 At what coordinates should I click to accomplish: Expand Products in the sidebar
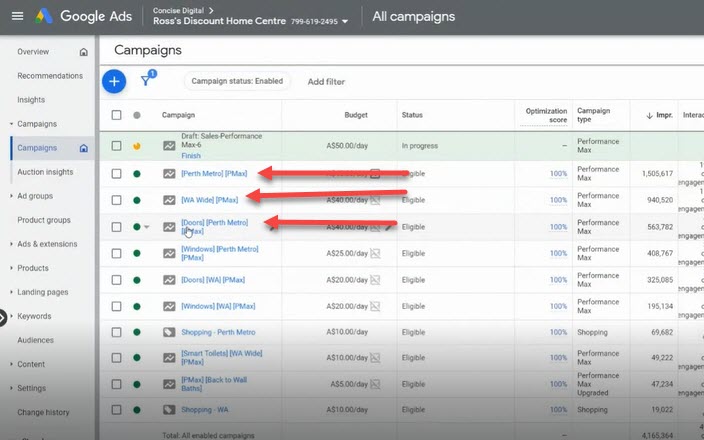(11, 268)
